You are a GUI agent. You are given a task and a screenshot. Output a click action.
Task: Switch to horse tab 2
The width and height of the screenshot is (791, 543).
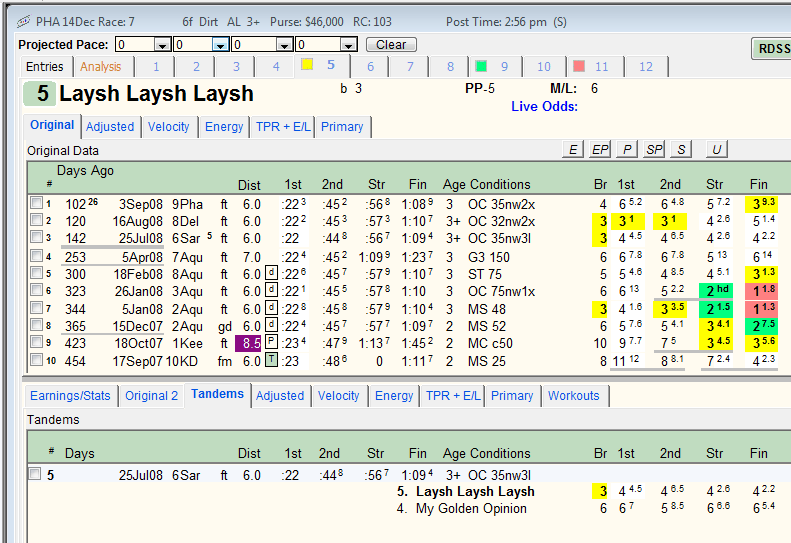(196, 67)
